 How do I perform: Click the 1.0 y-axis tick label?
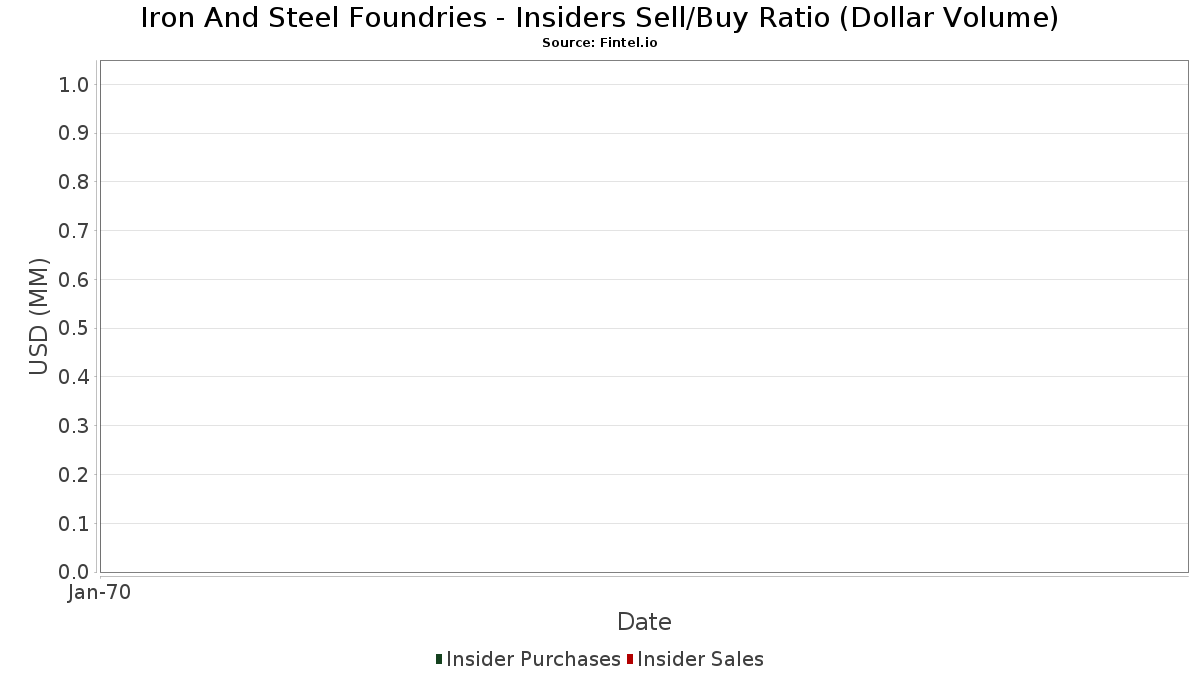click(75, 84)
